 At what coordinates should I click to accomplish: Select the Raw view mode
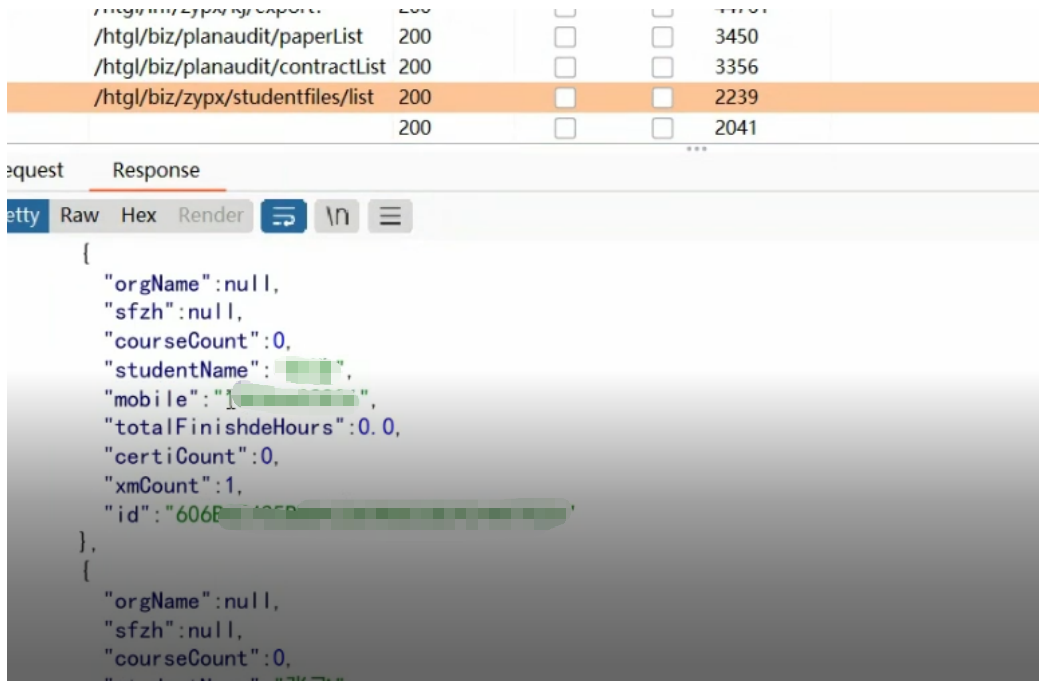coord(80,216)
